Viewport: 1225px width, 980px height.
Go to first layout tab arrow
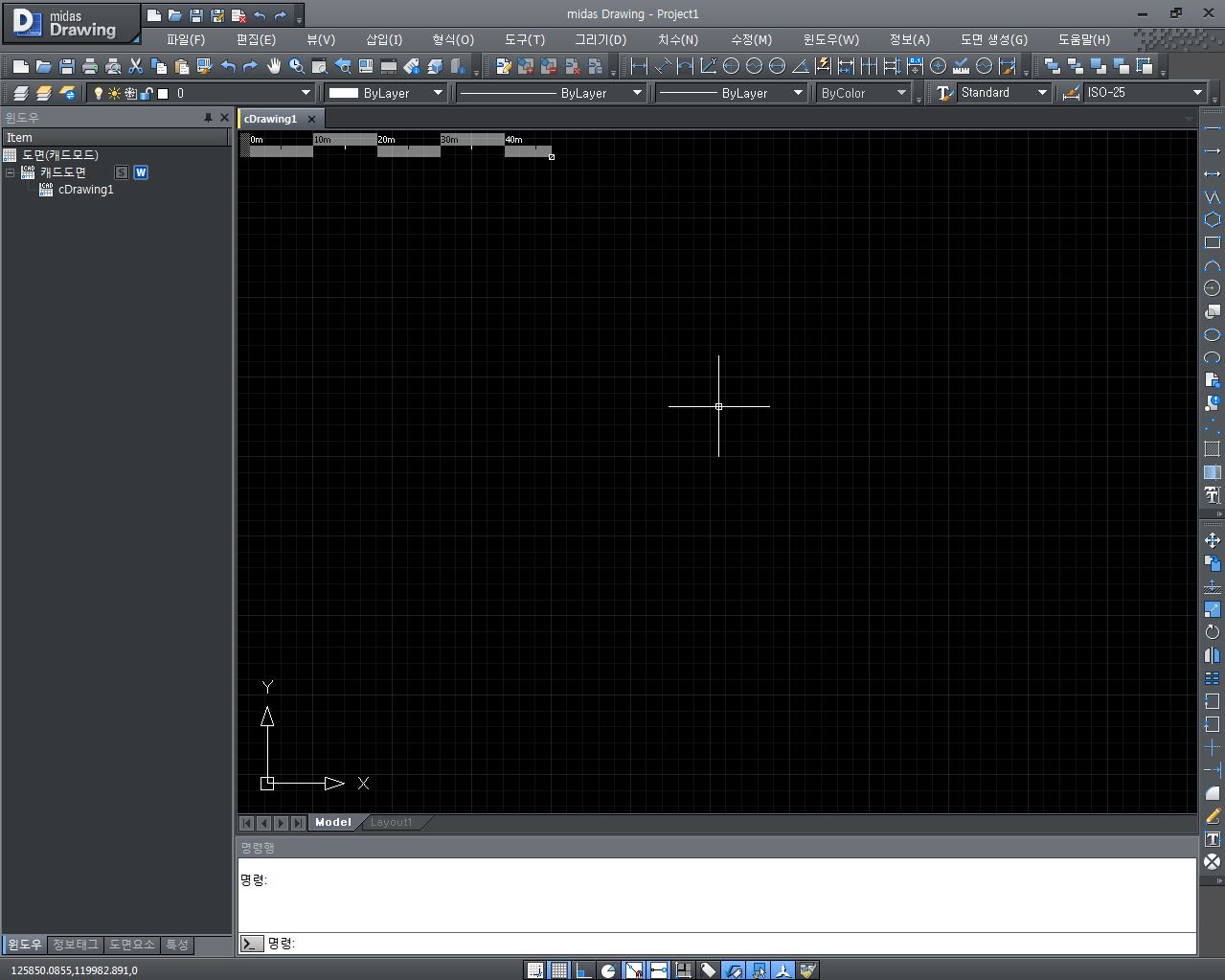coord(247,823)
